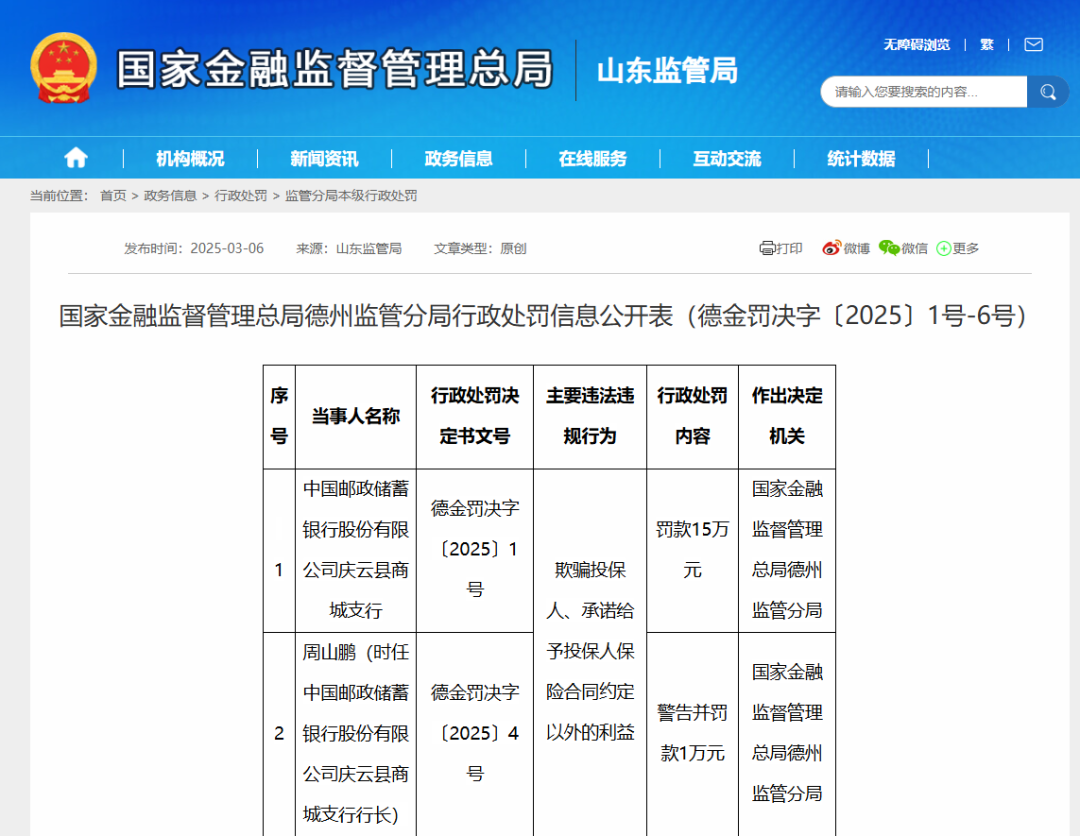Open the 机构概况 menu
Screen dimensions: 1080x836
(x=190, y=158)
